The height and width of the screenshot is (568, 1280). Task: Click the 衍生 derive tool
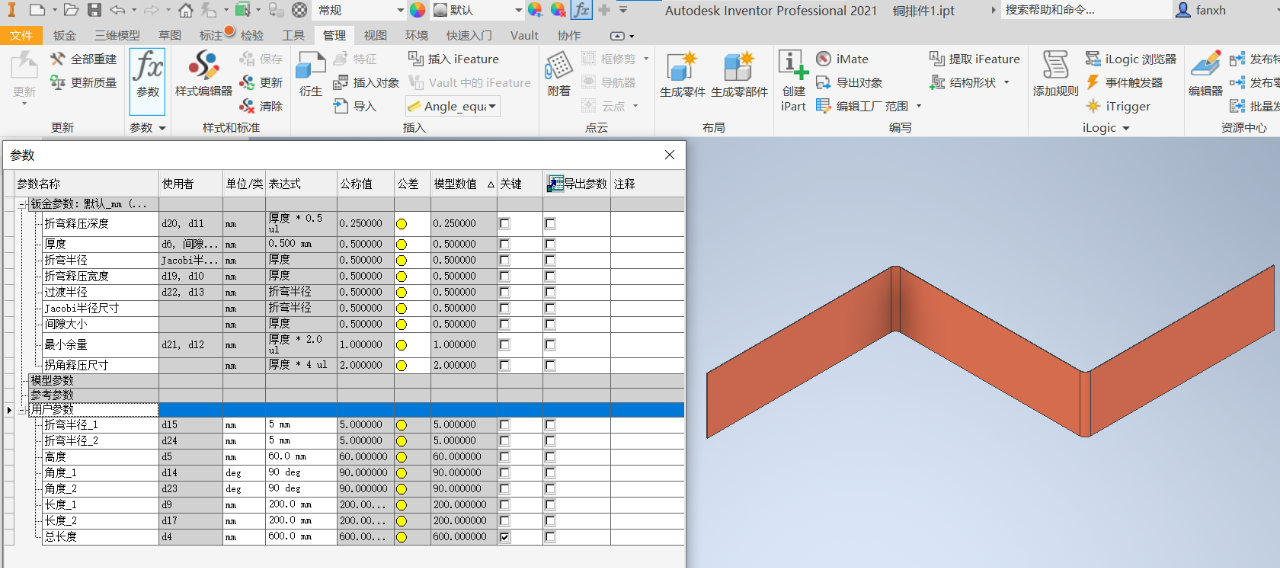pyautogui.click(x=311, y=76)
